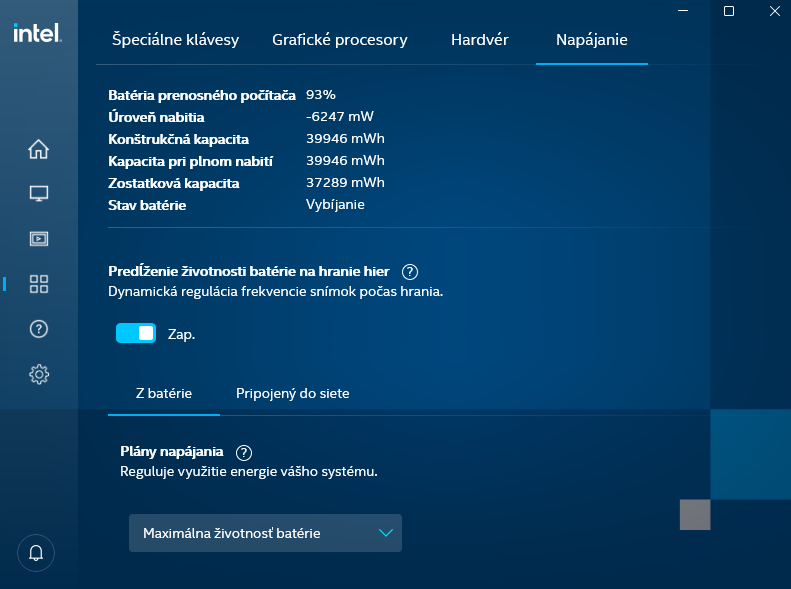Click the Stav batérie label

[147, 205]
